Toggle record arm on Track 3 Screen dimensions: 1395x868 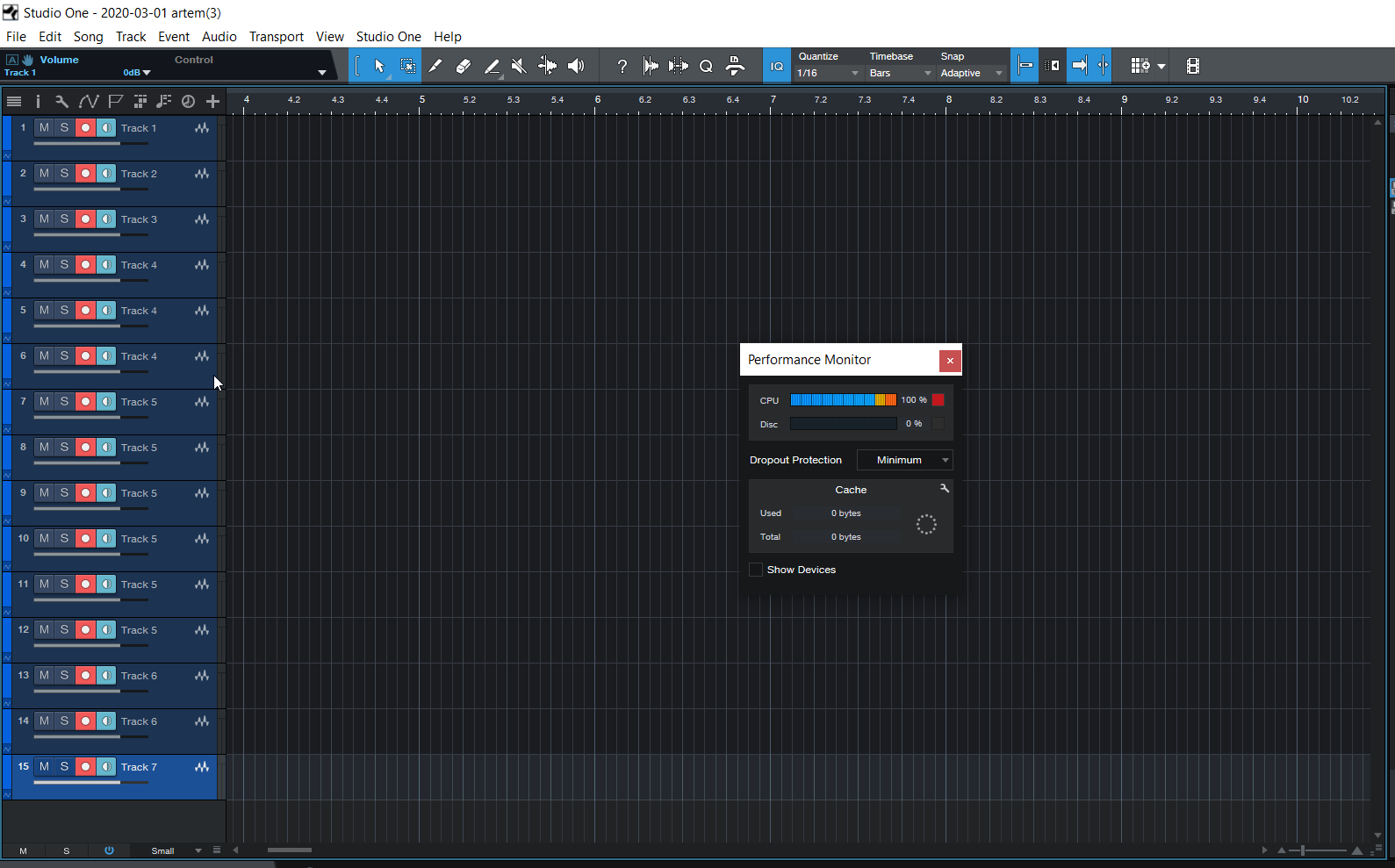(x=85, y=219)
